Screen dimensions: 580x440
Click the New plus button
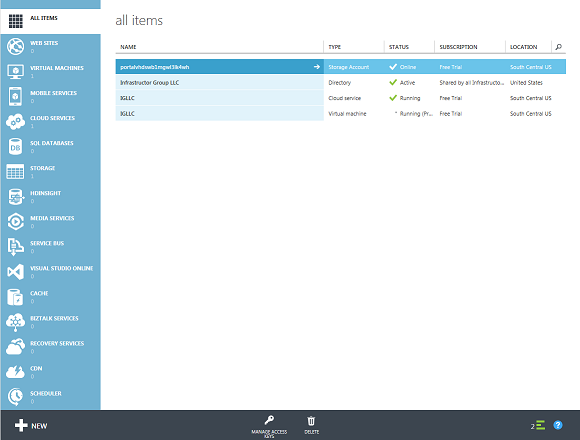pyautogui.click(x=31, y=426)
